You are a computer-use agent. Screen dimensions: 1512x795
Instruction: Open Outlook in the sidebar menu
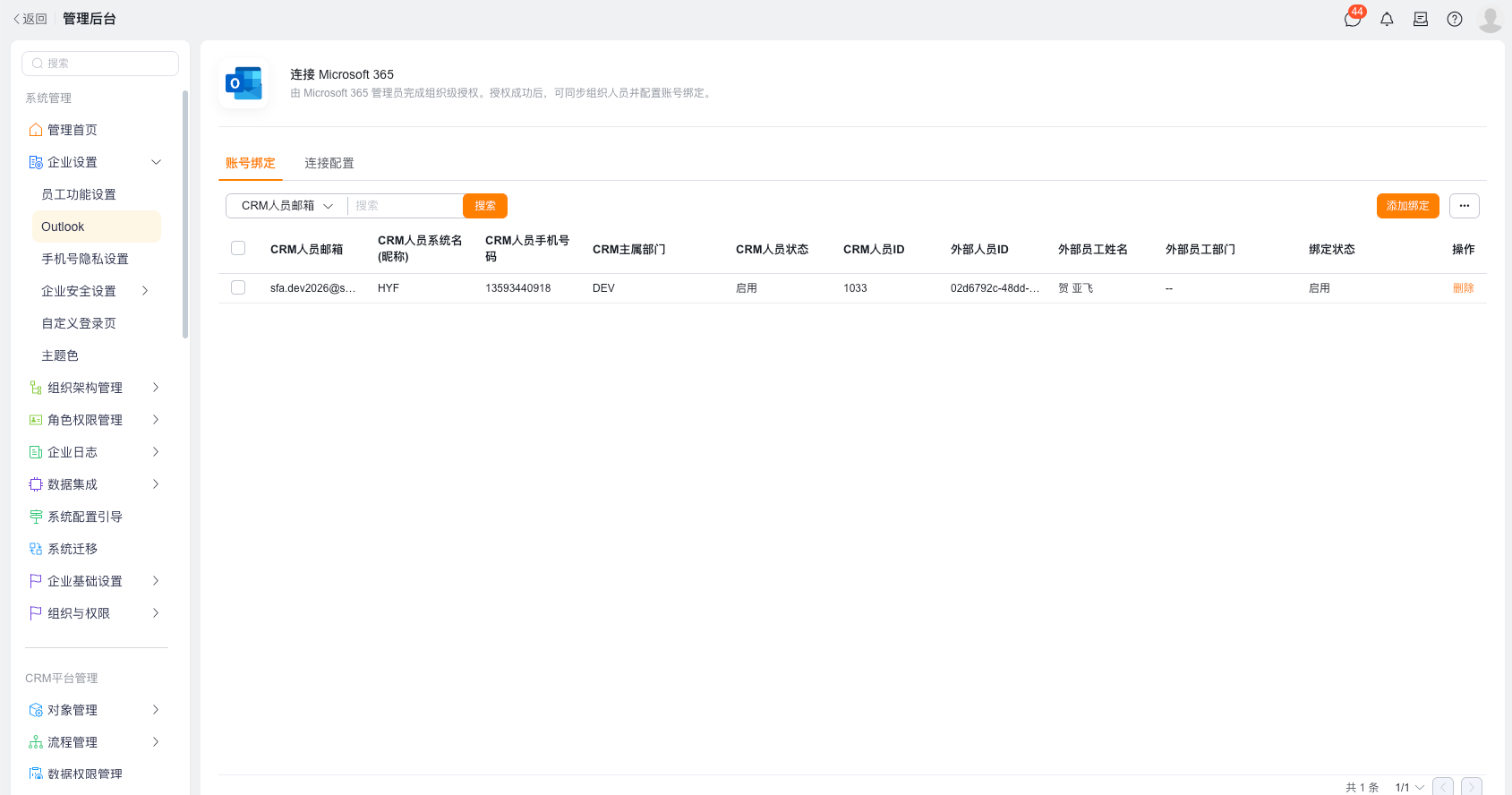[x=97, y=227]
